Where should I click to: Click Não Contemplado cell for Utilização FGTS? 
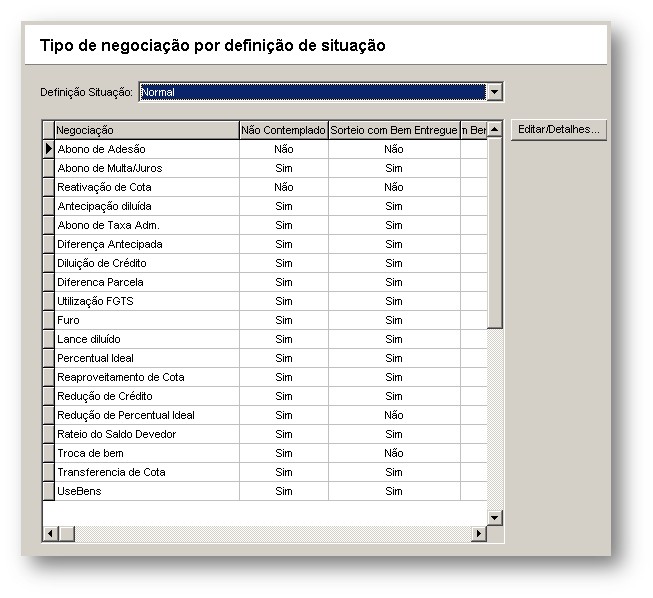[284, 301]
